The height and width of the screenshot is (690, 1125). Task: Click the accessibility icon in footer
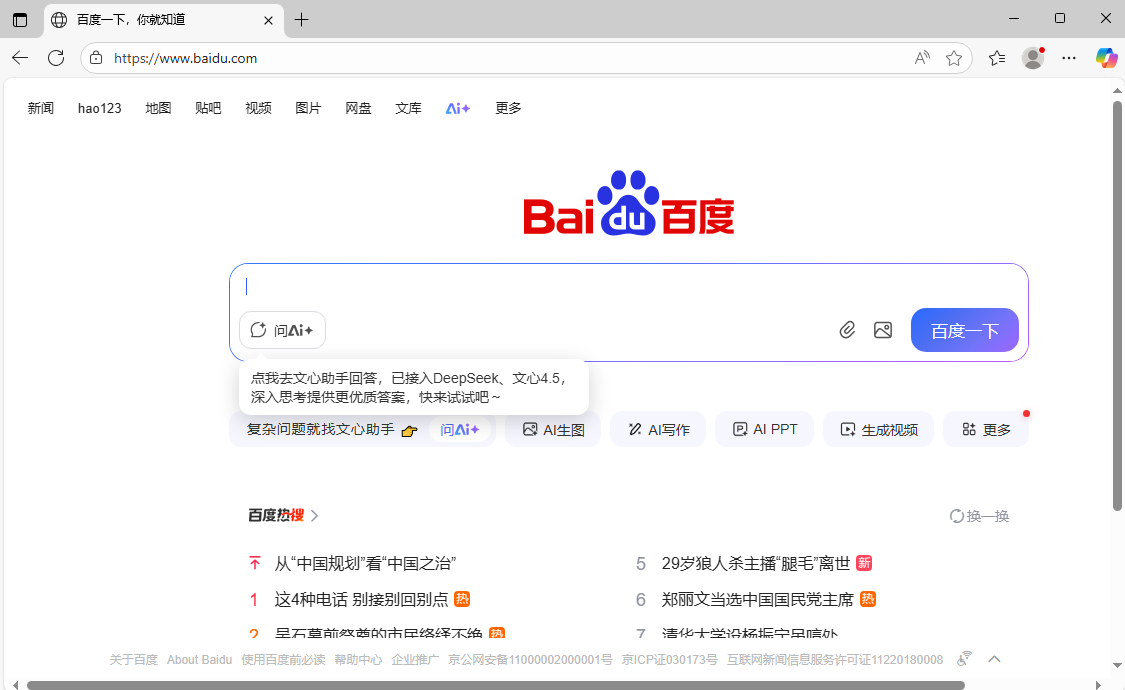point(964,658)
